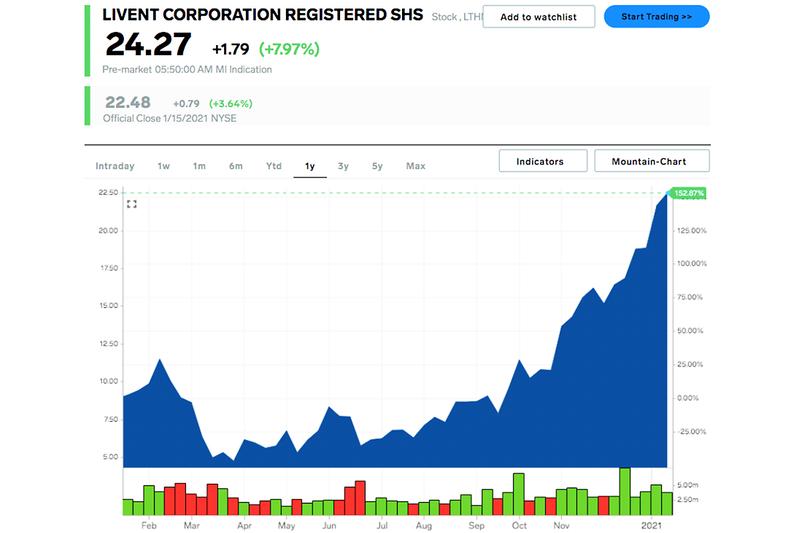The width and height of the screenshot is (800, 533).
Task: Click Add to watchlist button
Action: 538,17
